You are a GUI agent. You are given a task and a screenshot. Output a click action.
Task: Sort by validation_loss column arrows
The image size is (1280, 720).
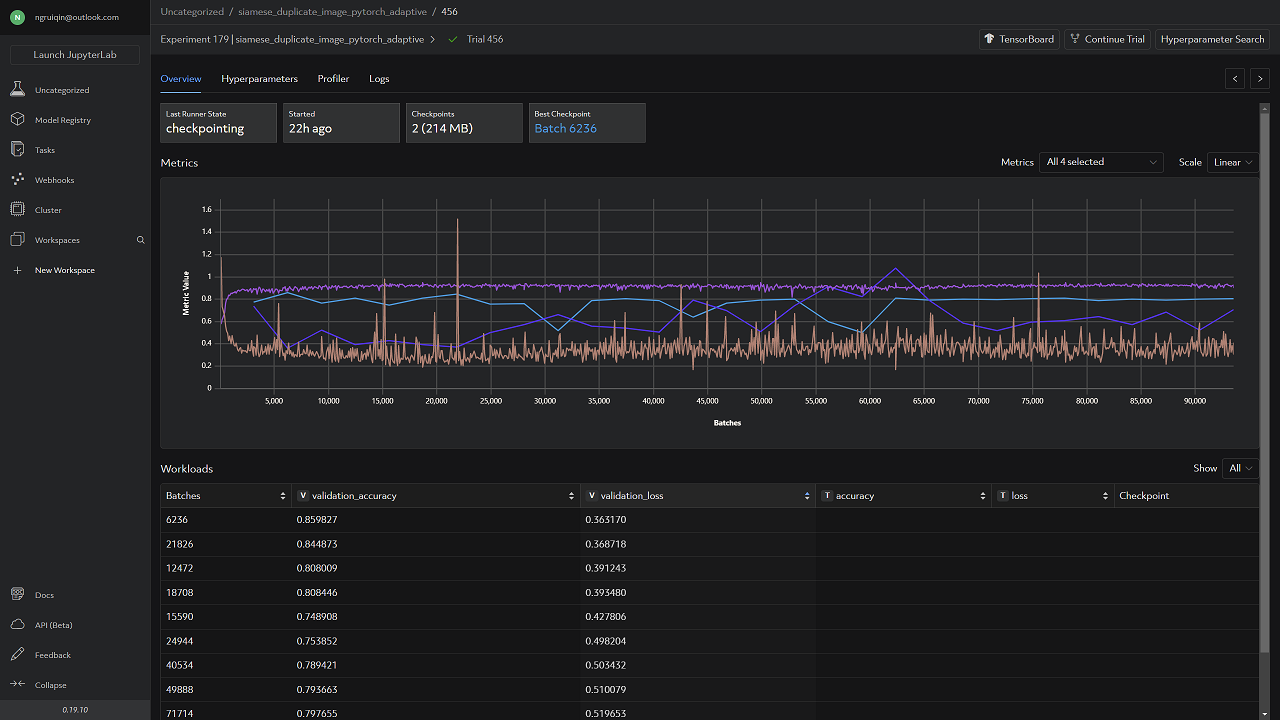point(807,496)
